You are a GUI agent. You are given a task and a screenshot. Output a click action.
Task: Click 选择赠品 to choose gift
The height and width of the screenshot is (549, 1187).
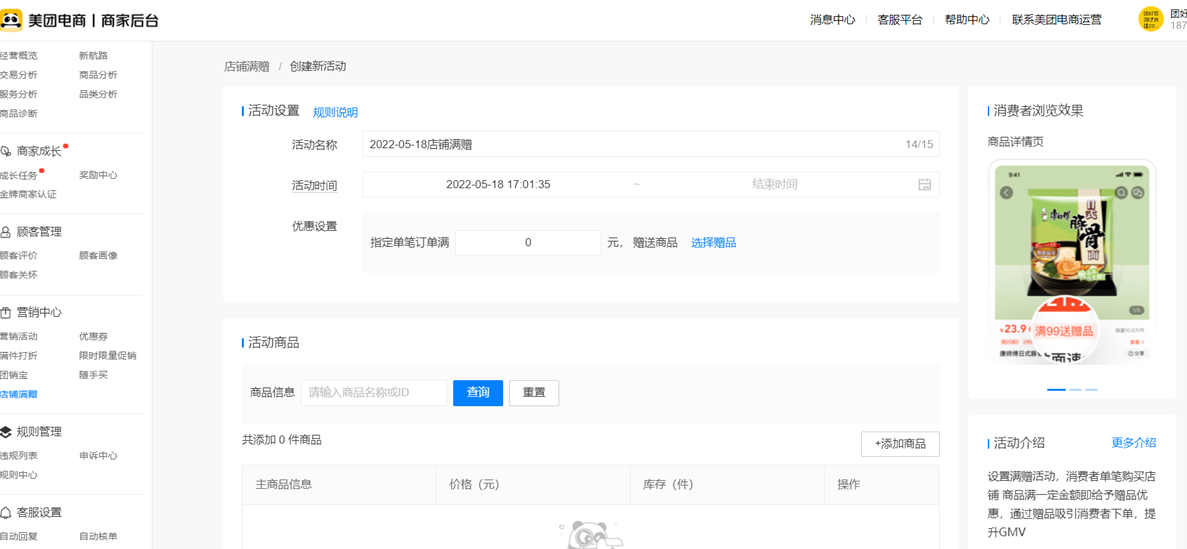click(713, 243)
